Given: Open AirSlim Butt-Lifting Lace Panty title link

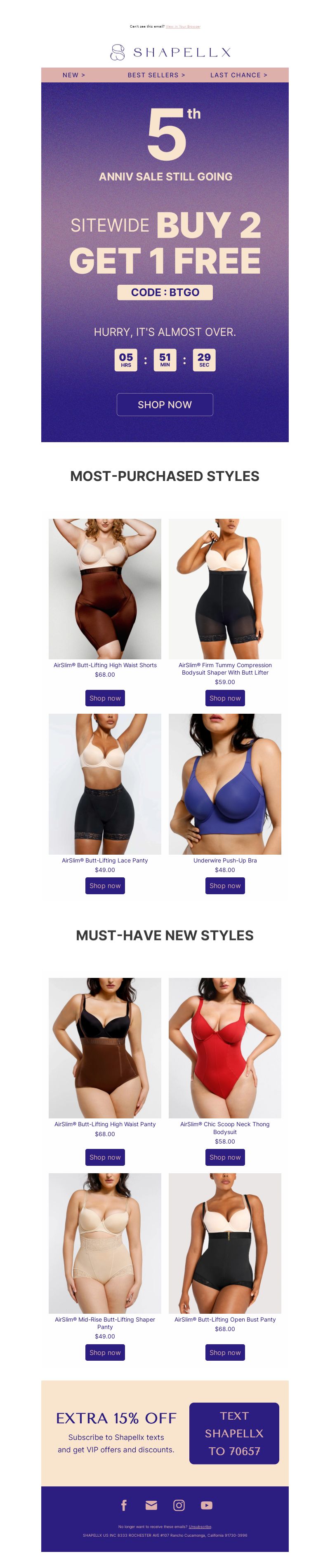Looking at the screenshot, I should tap(105, 860).
